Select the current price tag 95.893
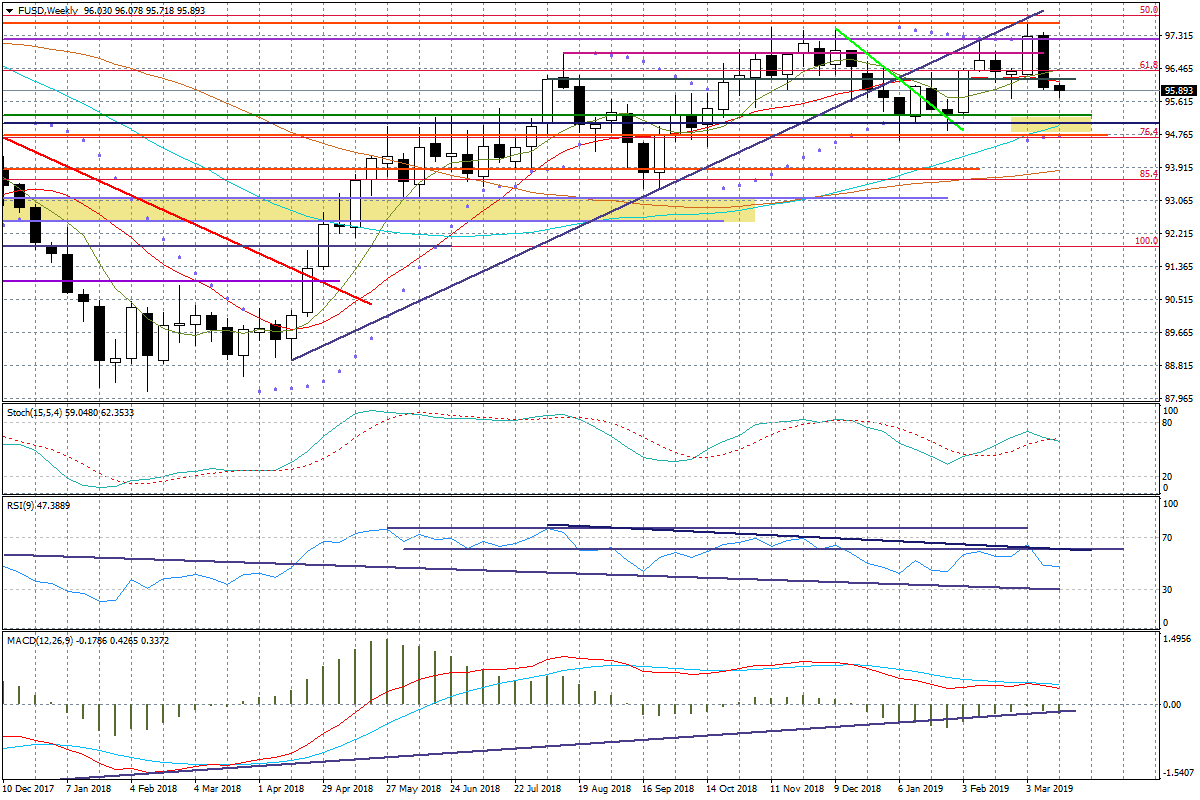The width and height of the screenshot is (1200, 800). pyautogui.click(x=1177, y=91)
